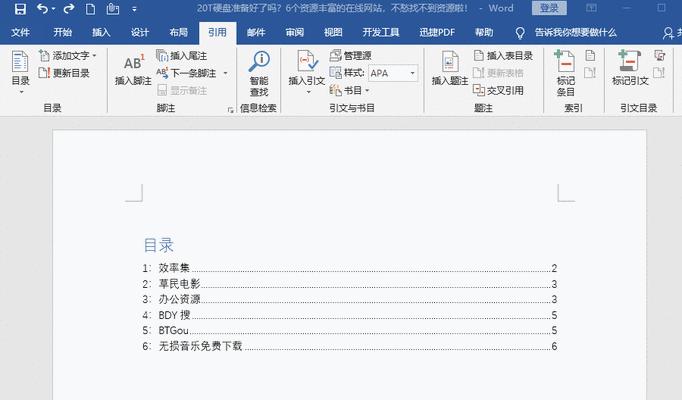
Task: Open the 开发工具 tab
Action: point(381,33)
